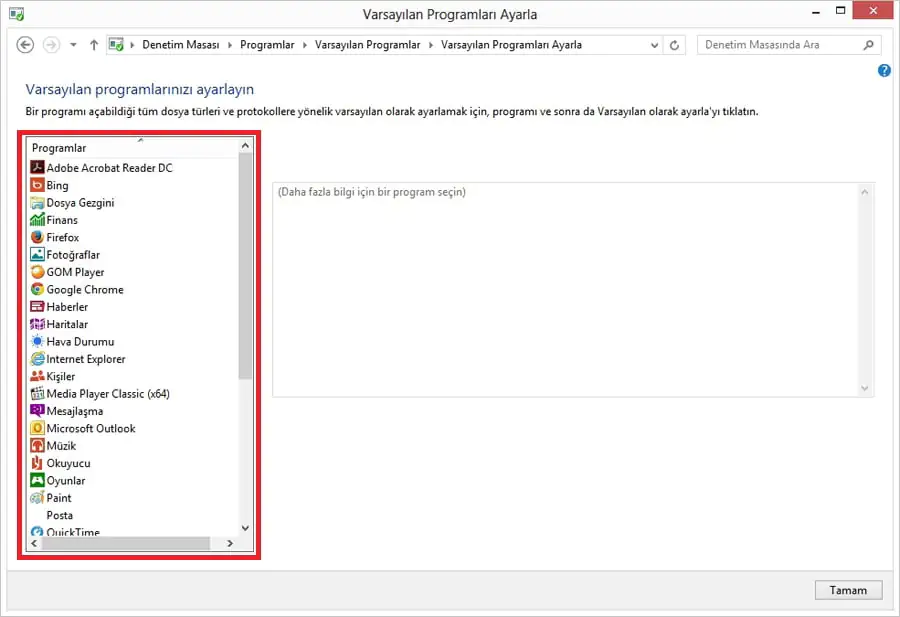Expand the chevron after Denetim Masası

[x=230, y=45]
